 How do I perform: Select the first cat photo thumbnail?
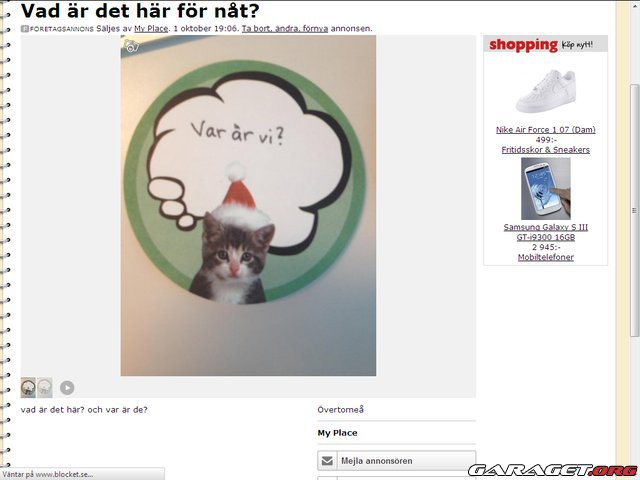pyautogui.click(x=28, y=388)
